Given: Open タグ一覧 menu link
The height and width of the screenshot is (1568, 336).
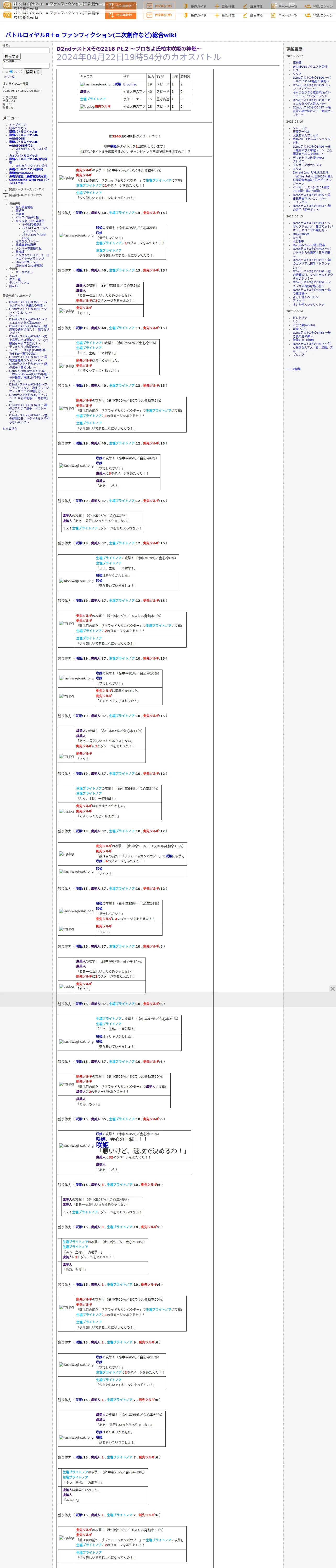Looking at the screenshot, I should (15, 279).
